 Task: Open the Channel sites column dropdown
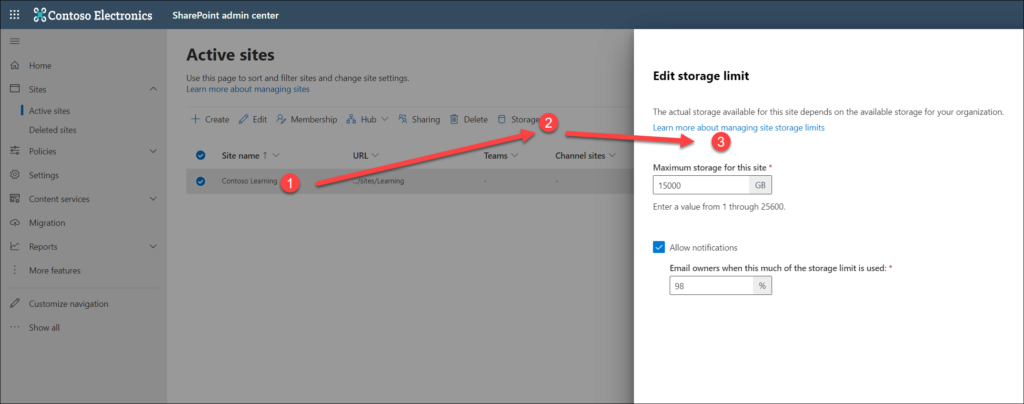click(613, 156)
